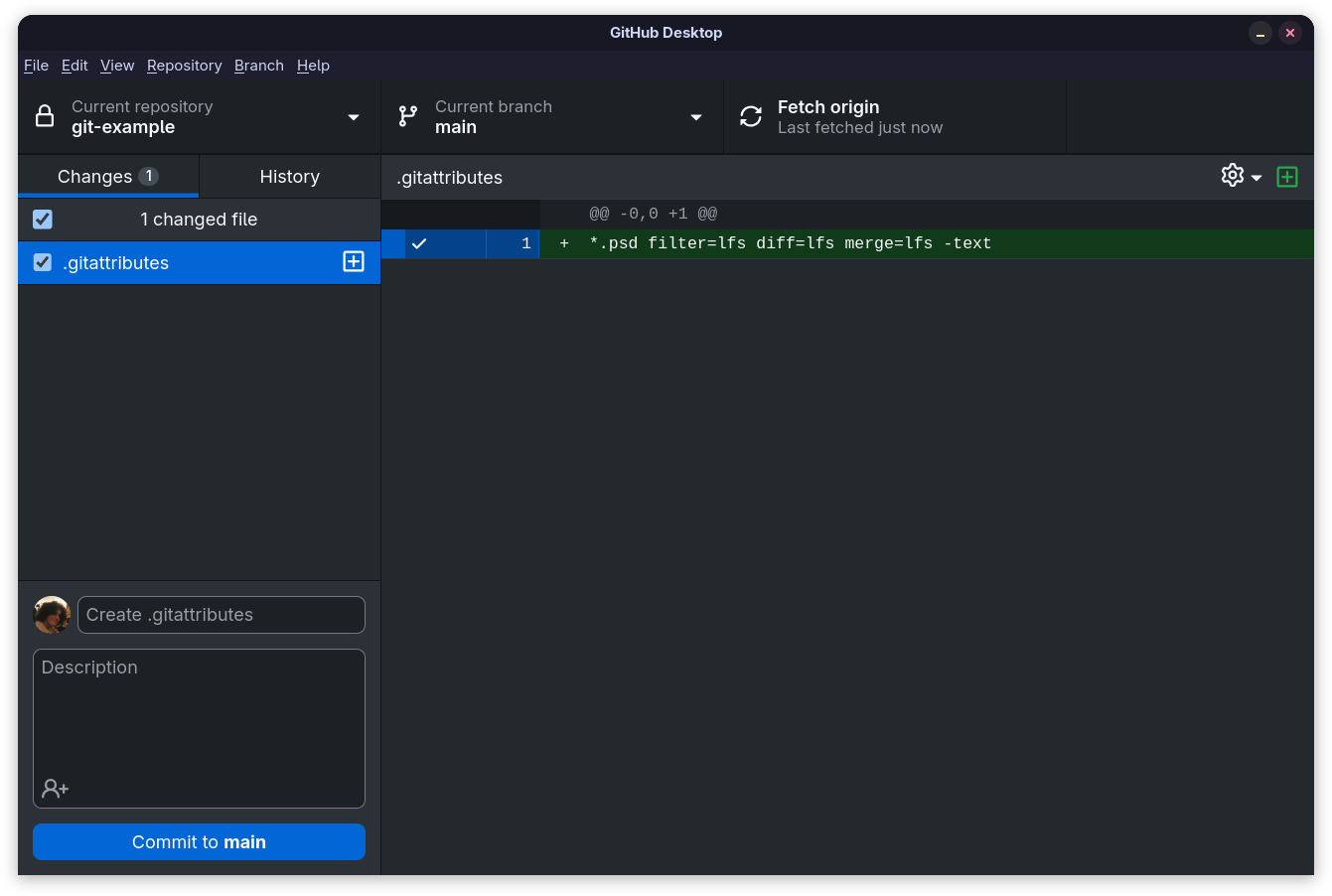
Task: Uncheck the .gitattributes file checkbox
Action: click(43, 262)
